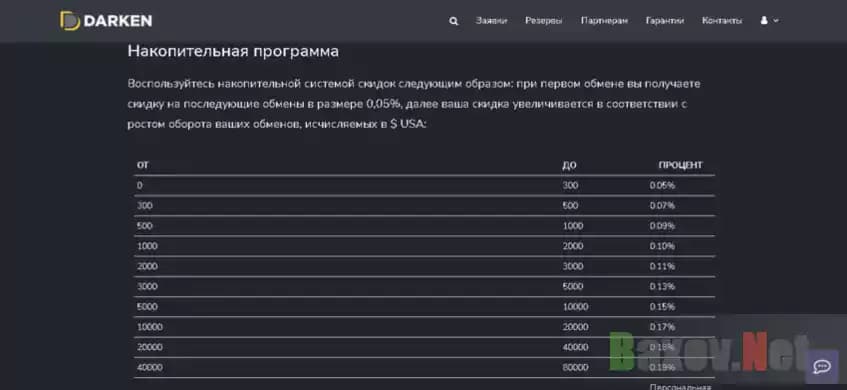The height and width of the screenshot is (390, 847).
Task: Go to the Заявки page
Action: click(x=492, y=21)
